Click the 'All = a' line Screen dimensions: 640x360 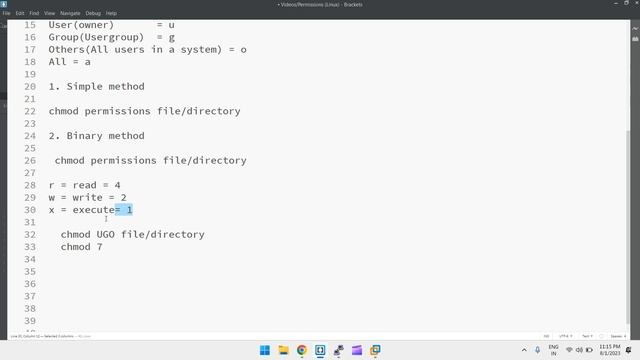(69, 62)
